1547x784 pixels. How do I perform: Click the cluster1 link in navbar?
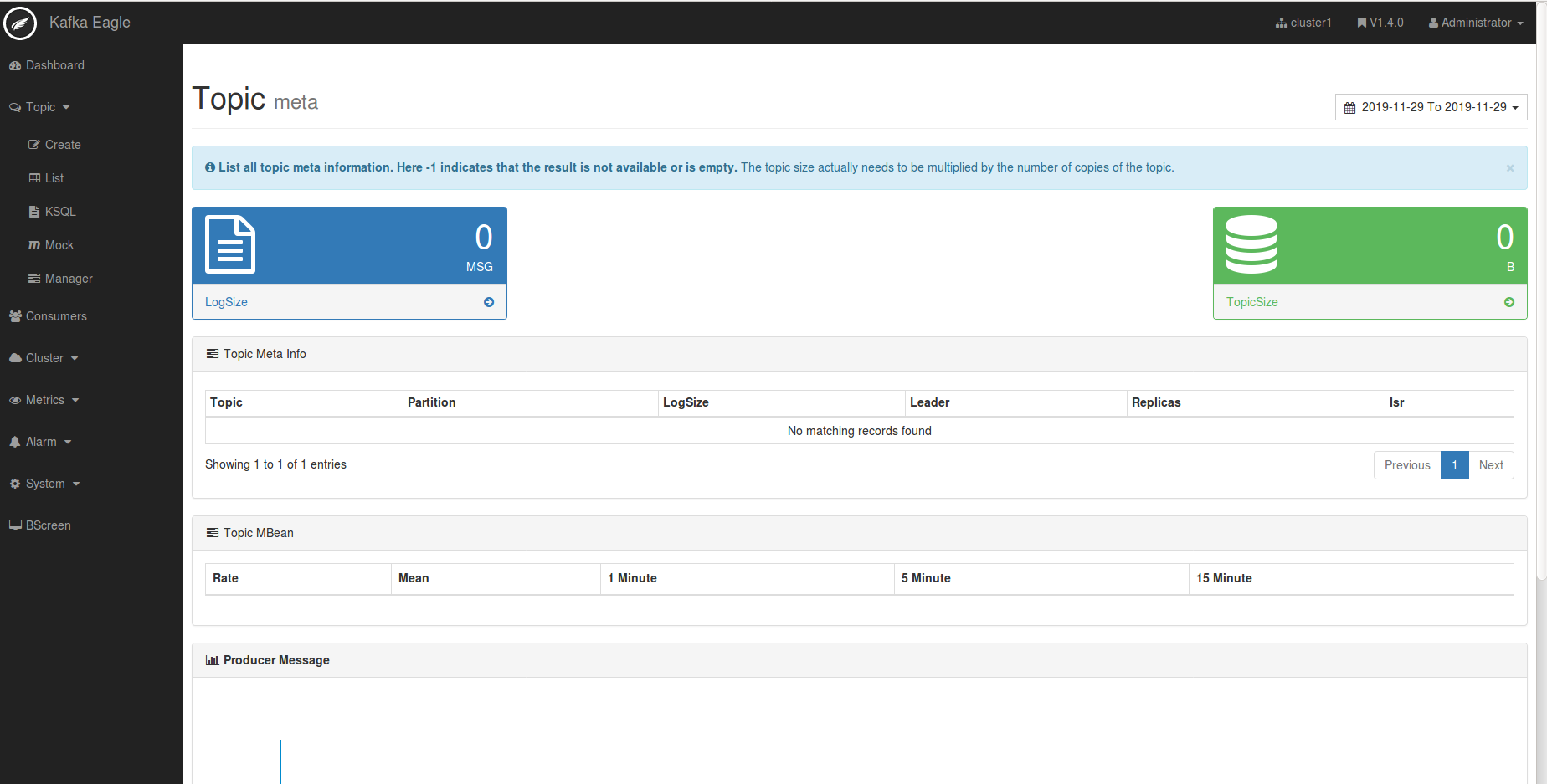coord(1303,23)
